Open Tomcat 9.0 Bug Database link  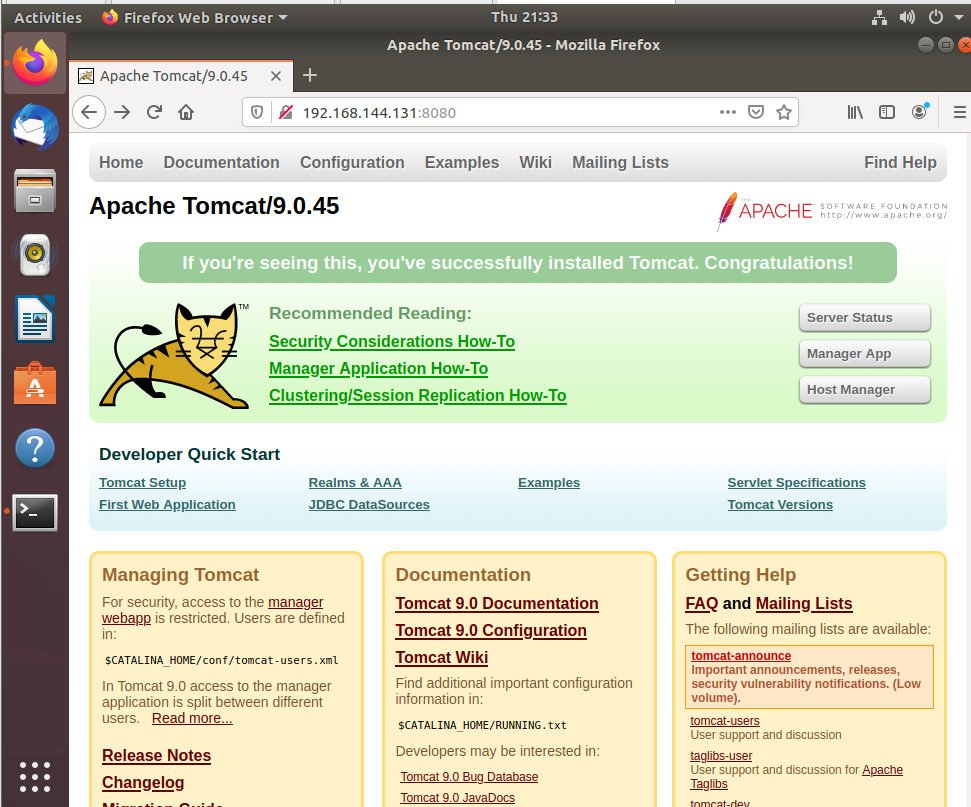coord(469,777)
